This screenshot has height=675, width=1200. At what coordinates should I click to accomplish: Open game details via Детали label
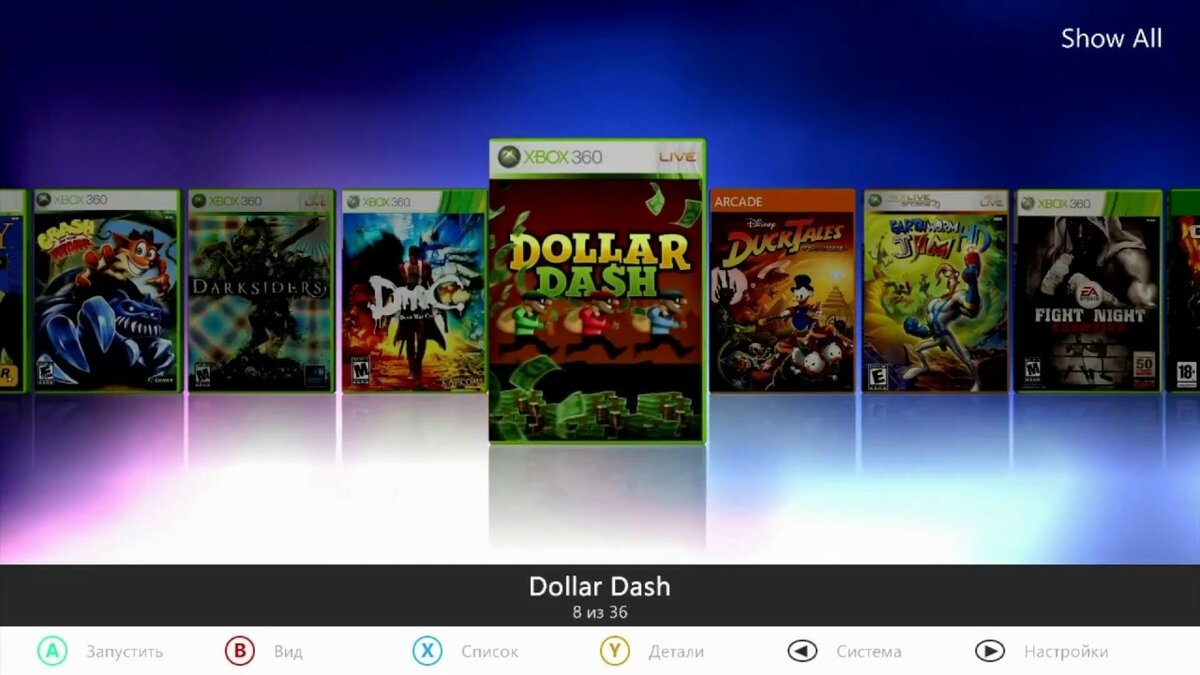click(676, 652)
